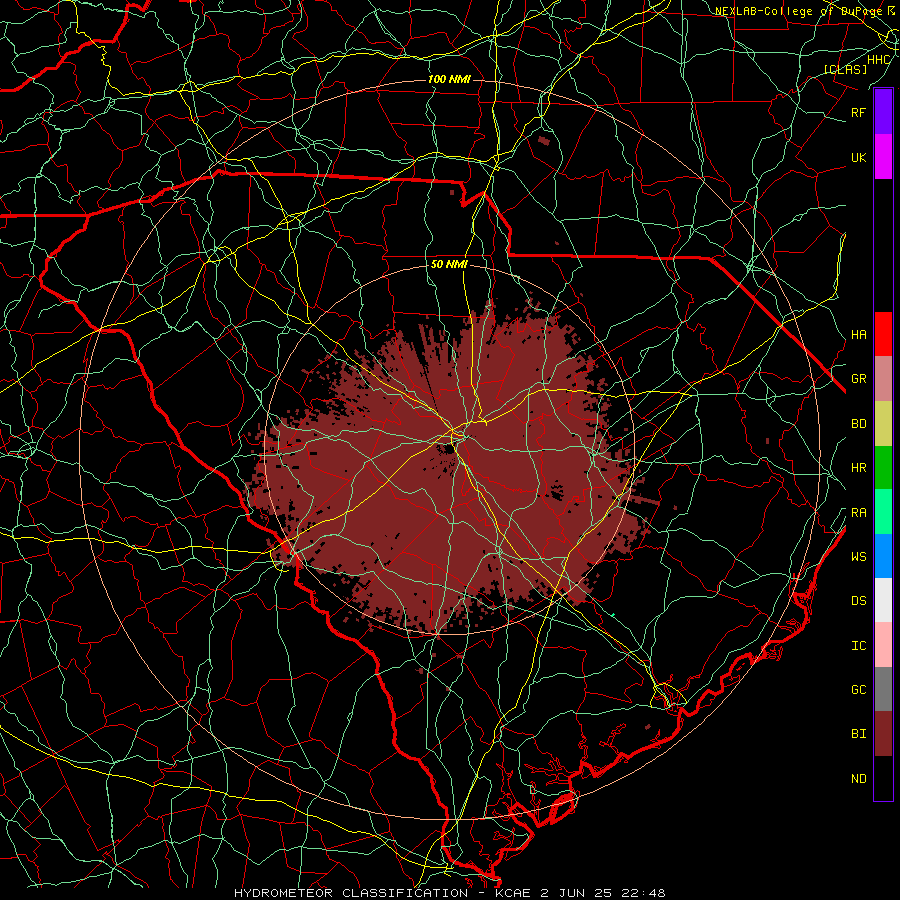Click the DS legend label text
Viewport: 900px width, 900px height.
858,601
